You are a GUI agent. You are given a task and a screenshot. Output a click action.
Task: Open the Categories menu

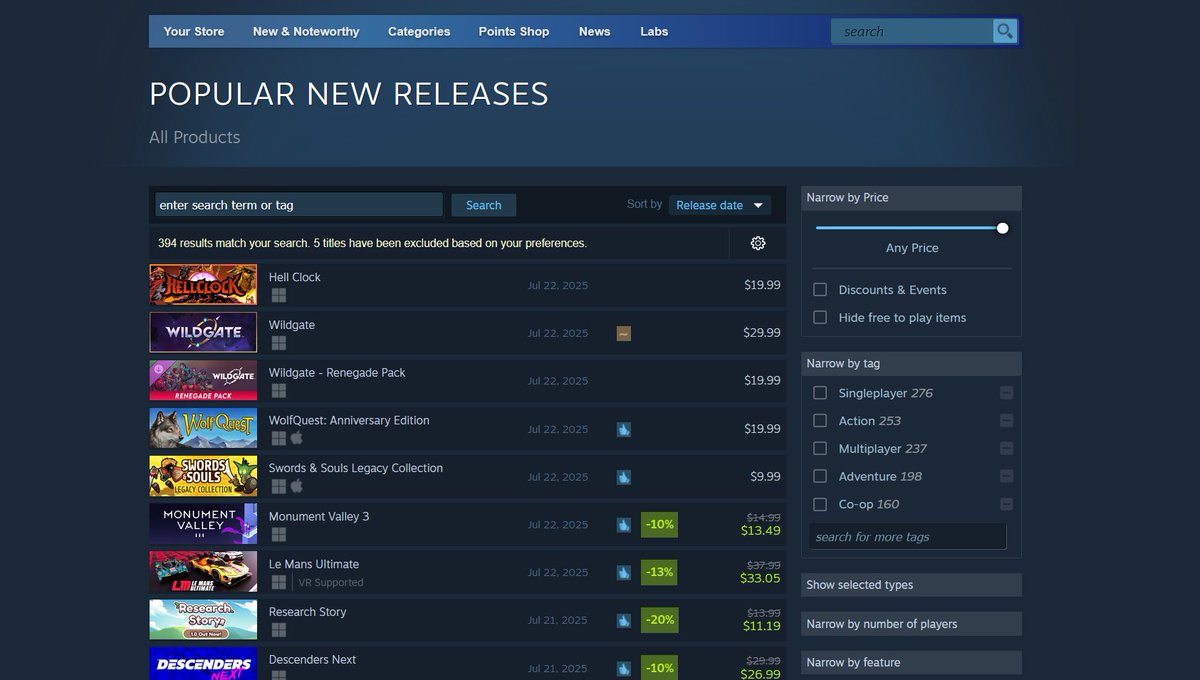pos(419,31)
